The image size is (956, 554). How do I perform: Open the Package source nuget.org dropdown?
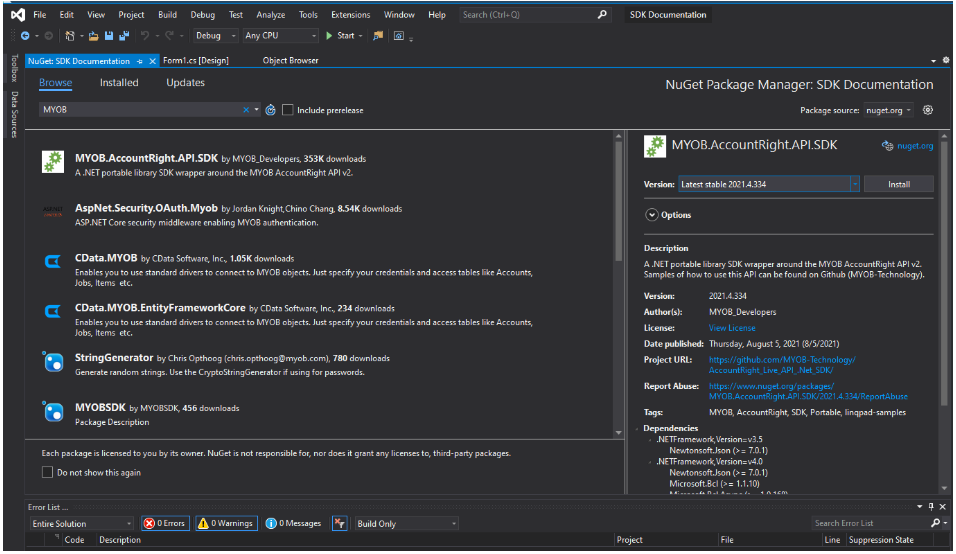(888, 110)
